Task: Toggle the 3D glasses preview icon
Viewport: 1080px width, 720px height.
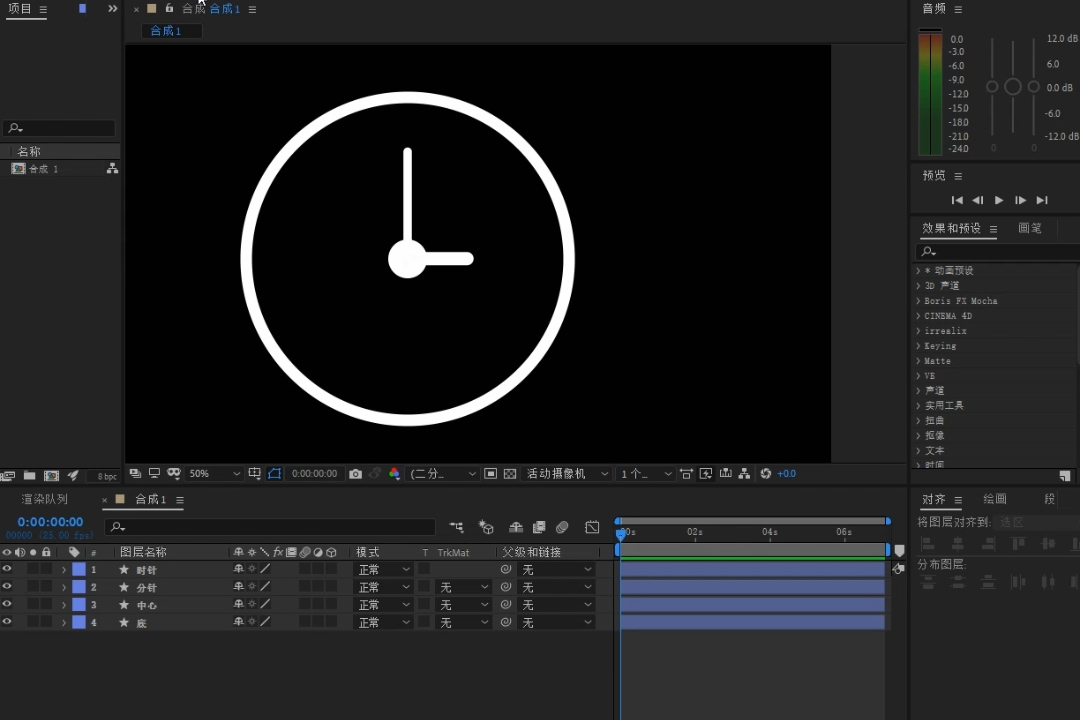Action: tap(174, 473)
